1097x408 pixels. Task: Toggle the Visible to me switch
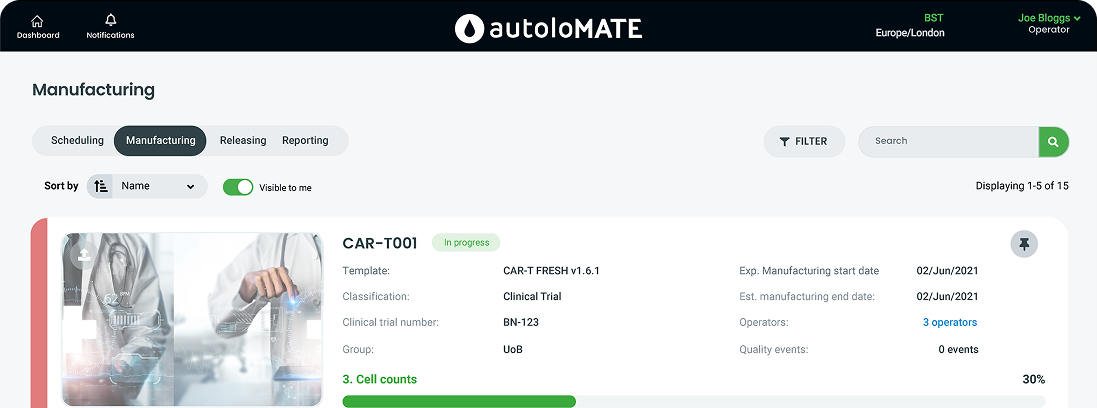tap(238, 187)
